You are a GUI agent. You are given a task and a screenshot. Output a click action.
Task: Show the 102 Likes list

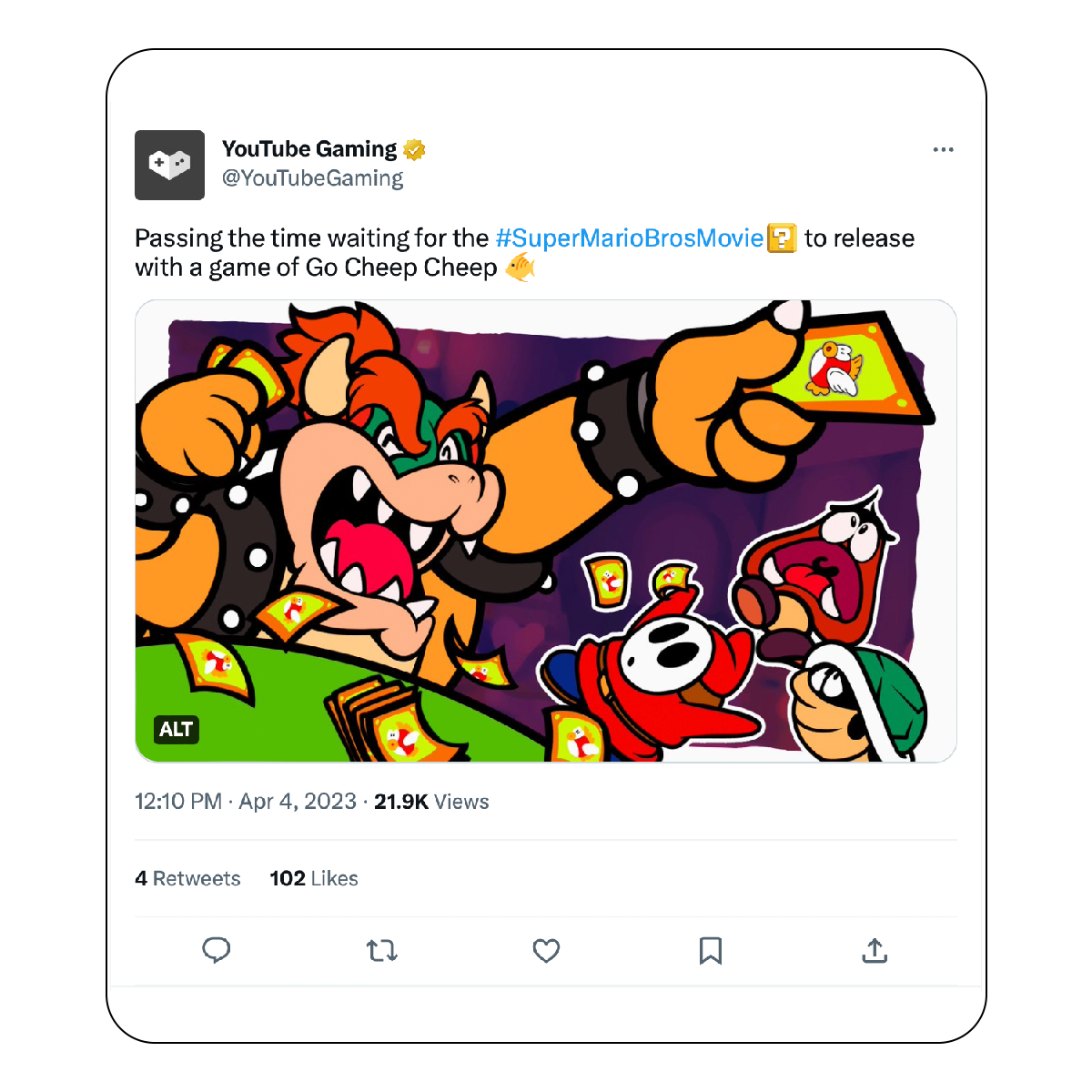pyautogui.click(x=314, y=878)
